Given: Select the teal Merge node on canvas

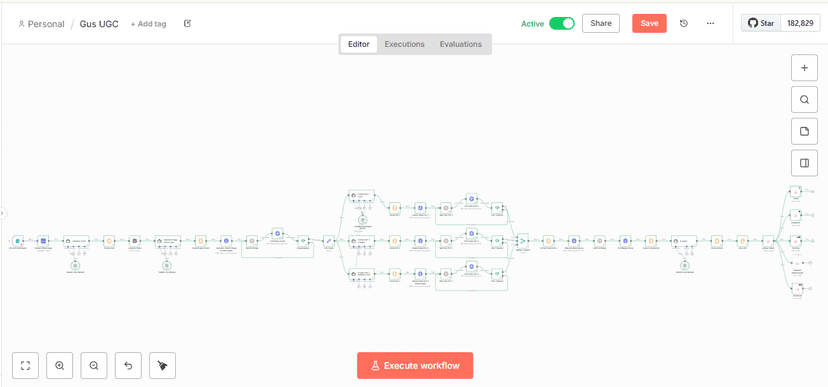Looking at the screenshot, I should (522, 240).
